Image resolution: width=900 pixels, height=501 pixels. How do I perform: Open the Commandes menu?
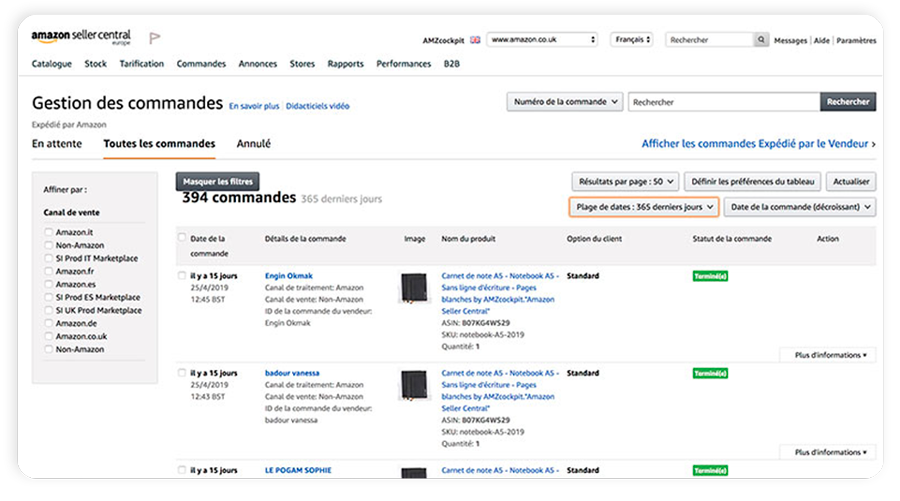coord(201,64)
